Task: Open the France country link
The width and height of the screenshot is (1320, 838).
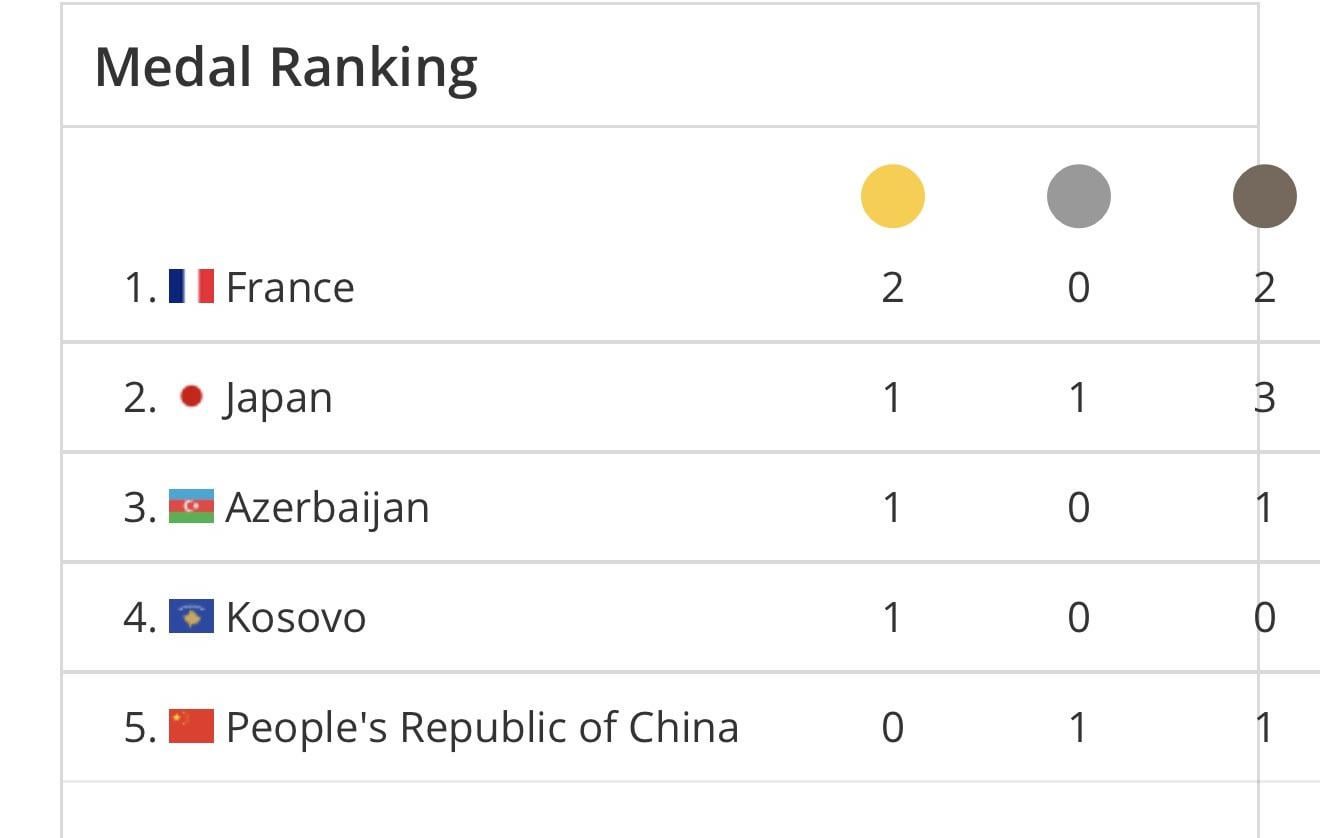Action: click(290, 288)
